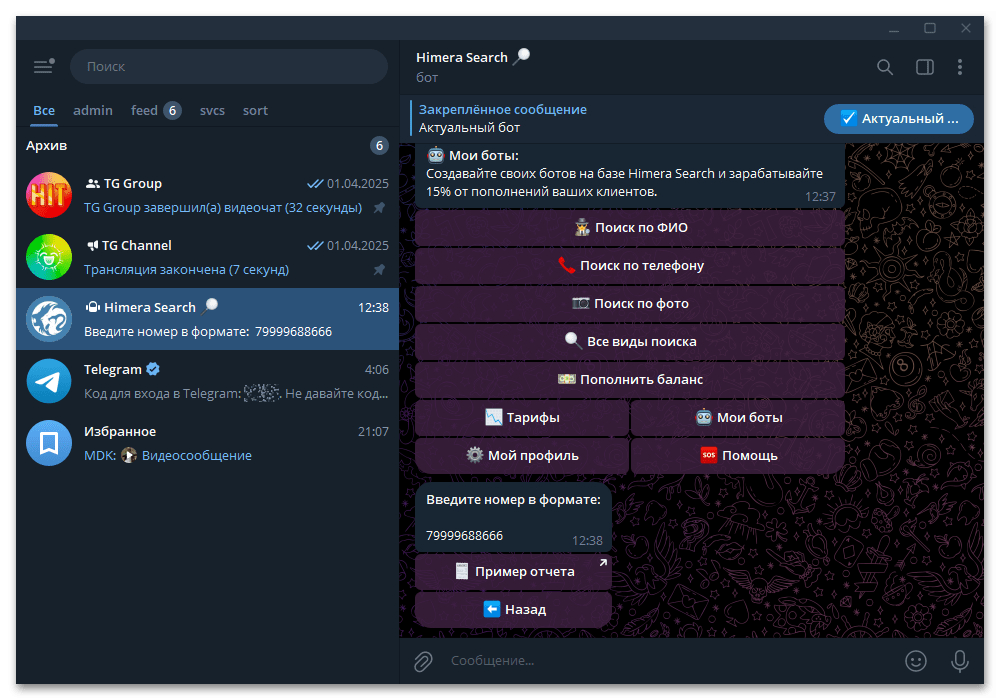1000x700 pixels.
Task: Open the three-dot chat options menu
Action: [x=960, y=67]
